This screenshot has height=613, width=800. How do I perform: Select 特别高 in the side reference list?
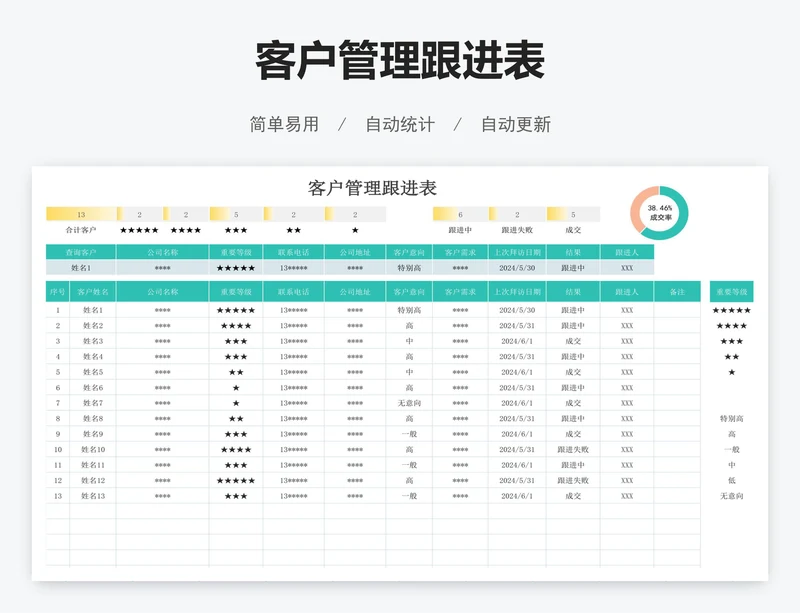pos(731,419)
